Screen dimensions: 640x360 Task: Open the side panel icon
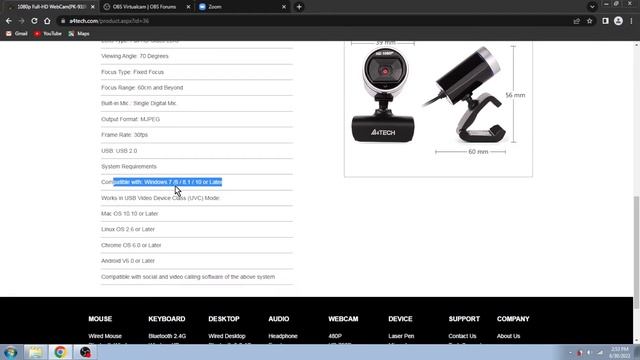[605, 21]
